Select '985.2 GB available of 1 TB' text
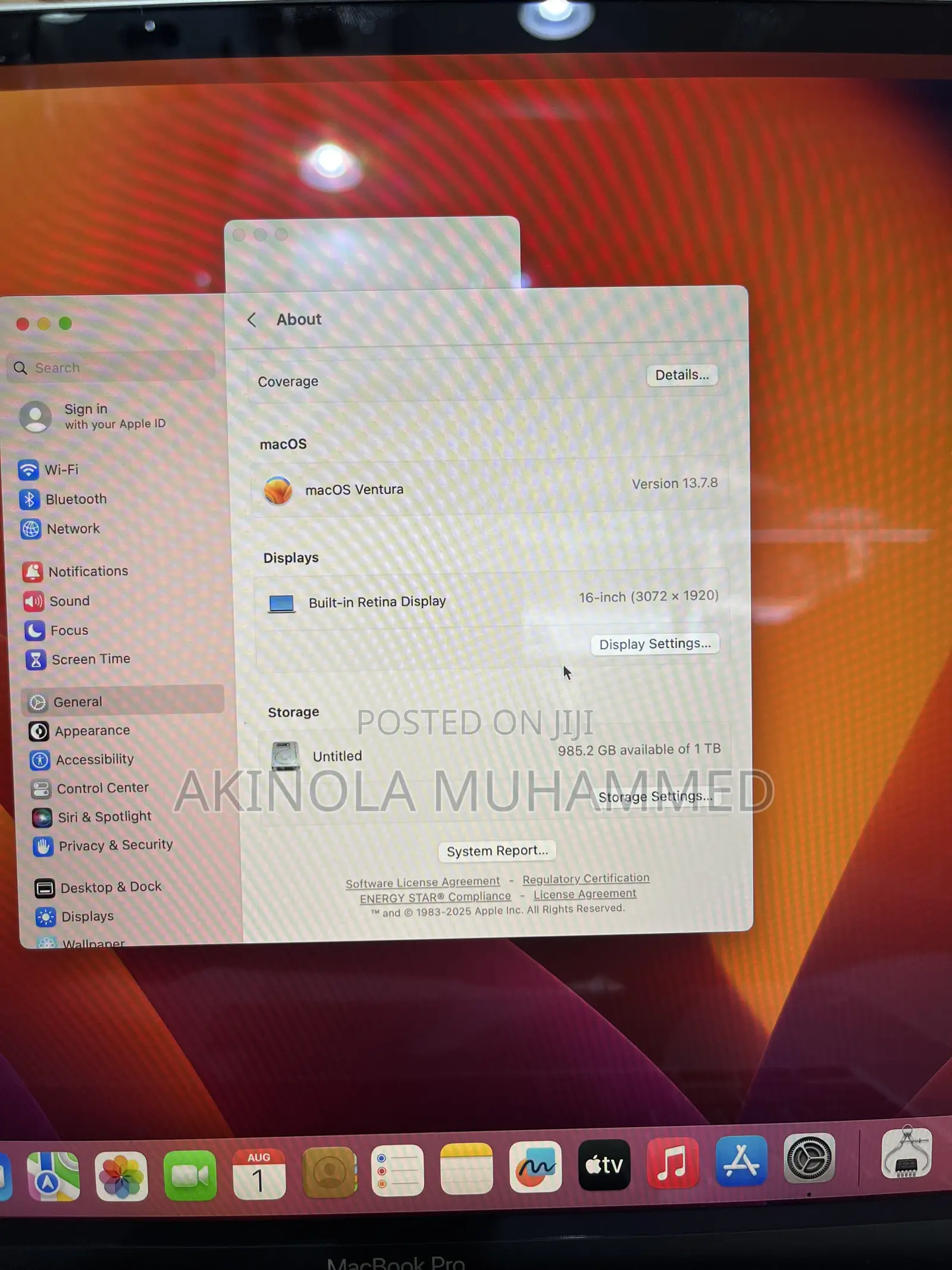 (639, 750)
